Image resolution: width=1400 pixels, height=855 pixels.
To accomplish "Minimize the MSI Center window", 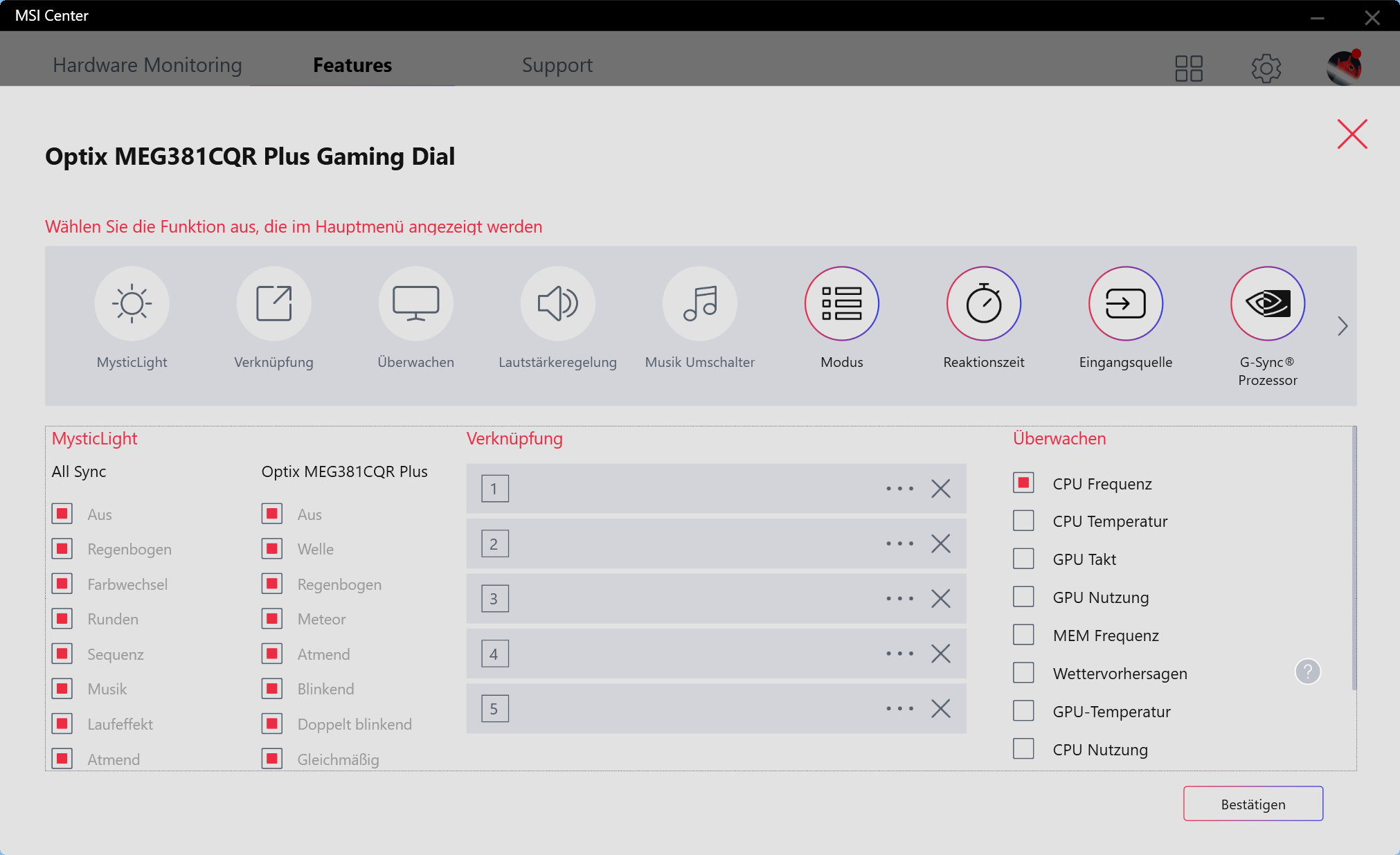I will click(x=1317, y=17).
